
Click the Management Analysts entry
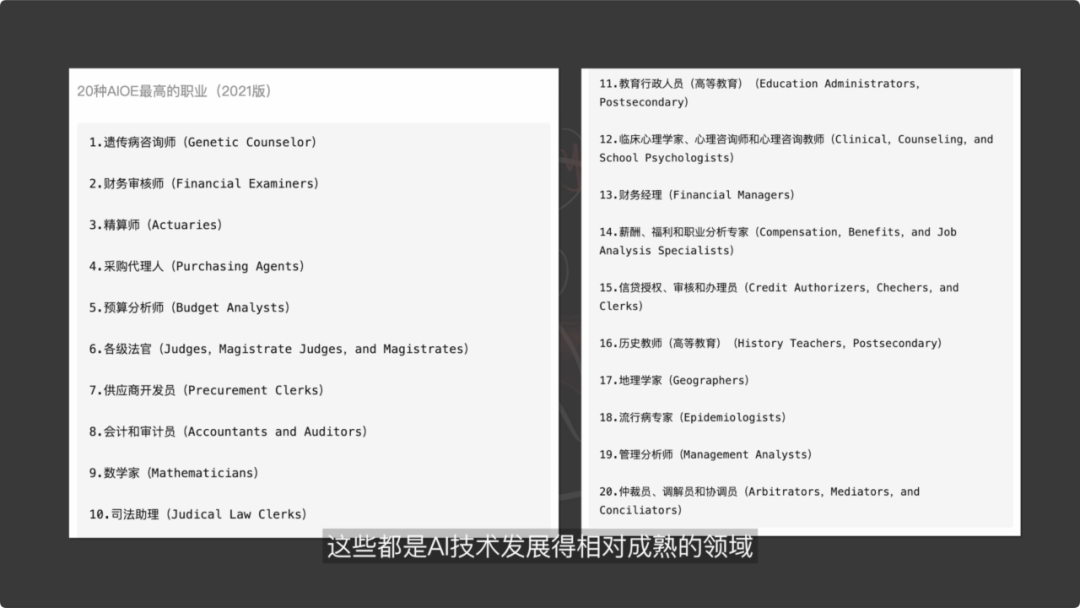(706, 455)
